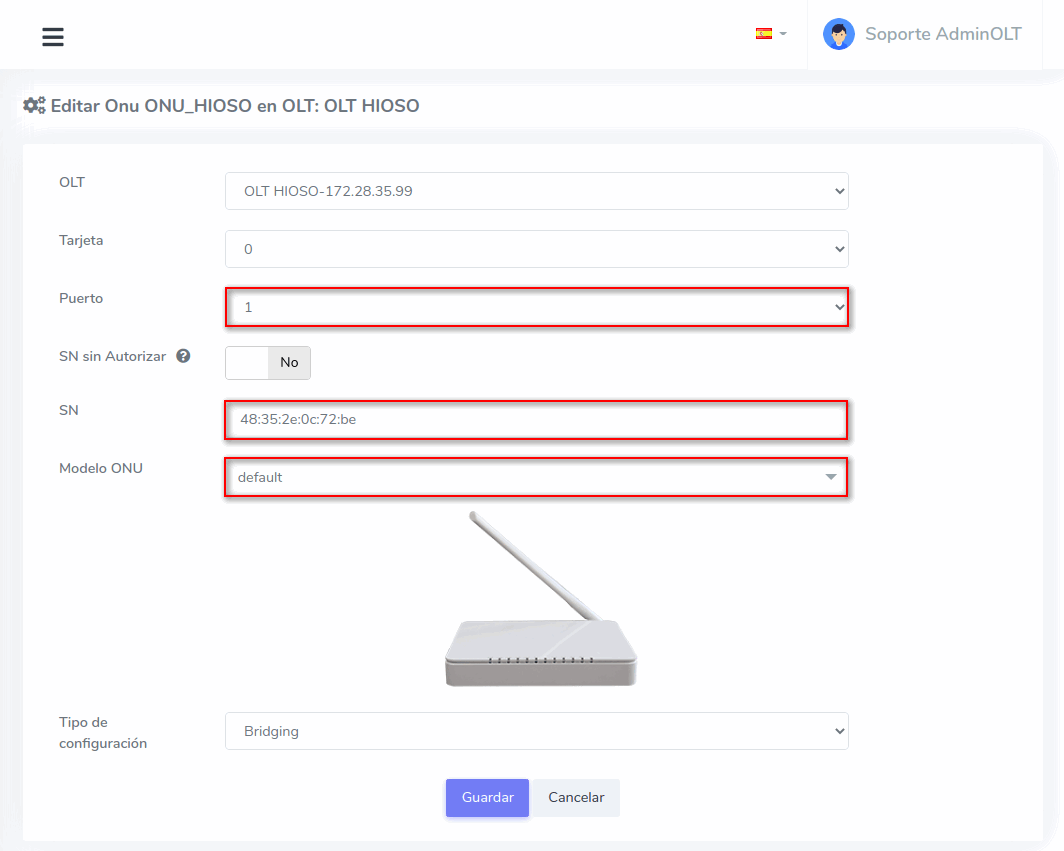Click the Modelo ONU field label

[101, 468]
